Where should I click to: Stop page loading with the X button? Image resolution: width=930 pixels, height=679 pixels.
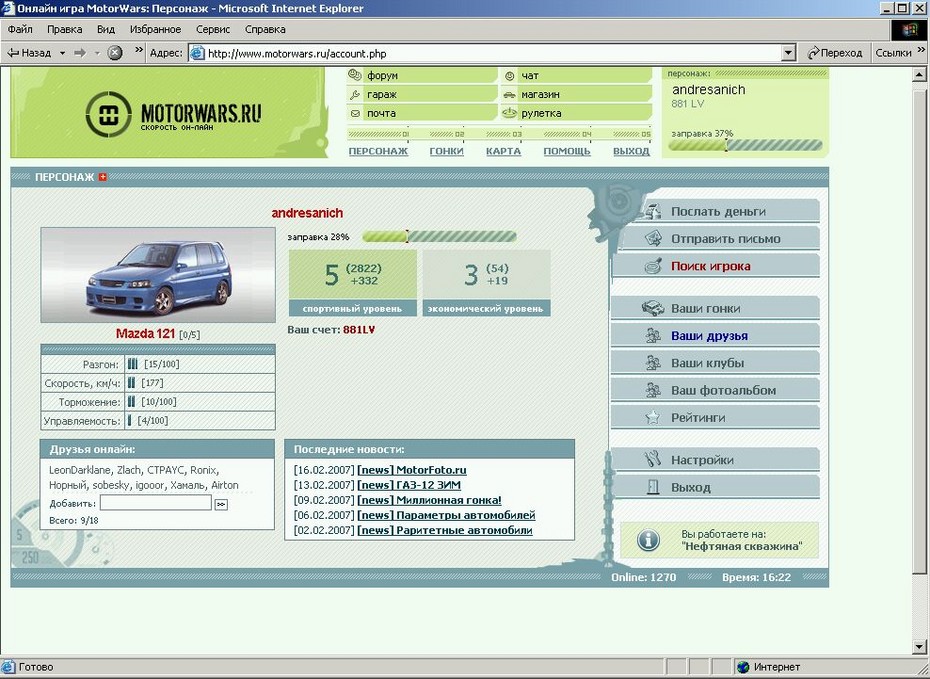pyautogui.click(x=114, y=53)
